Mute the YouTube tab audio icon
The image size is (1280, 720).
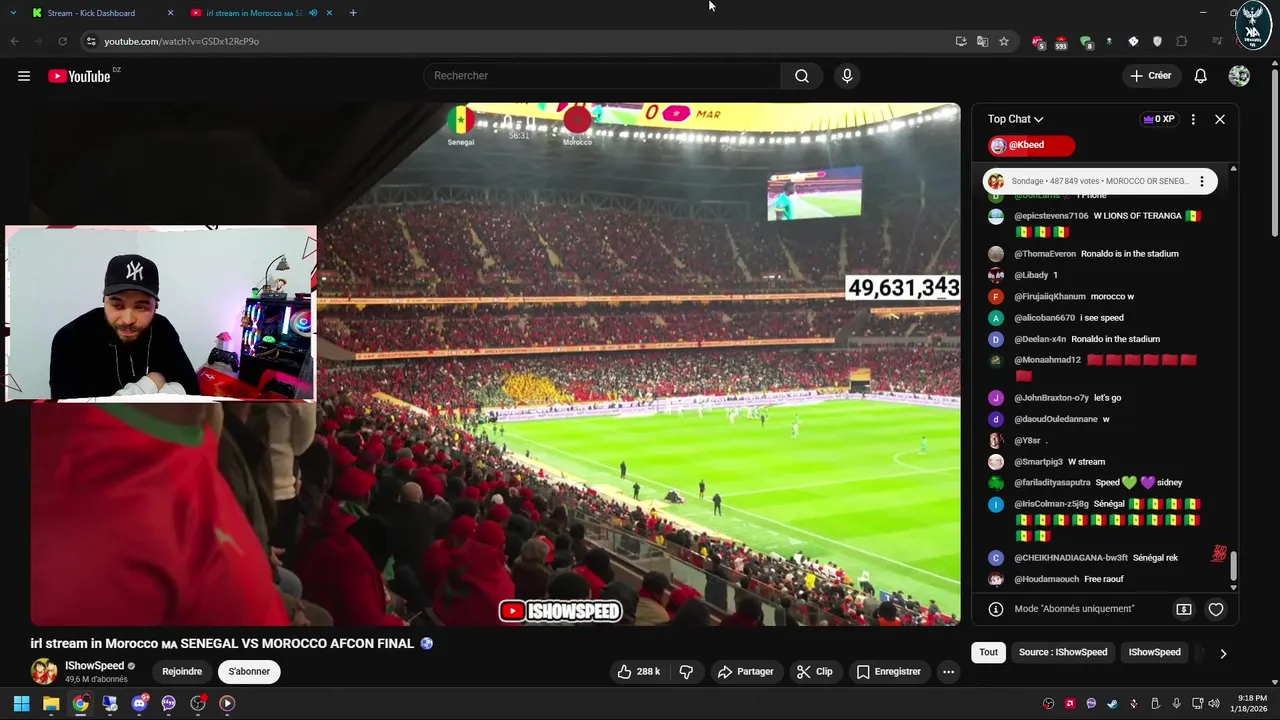coord(313,13)
